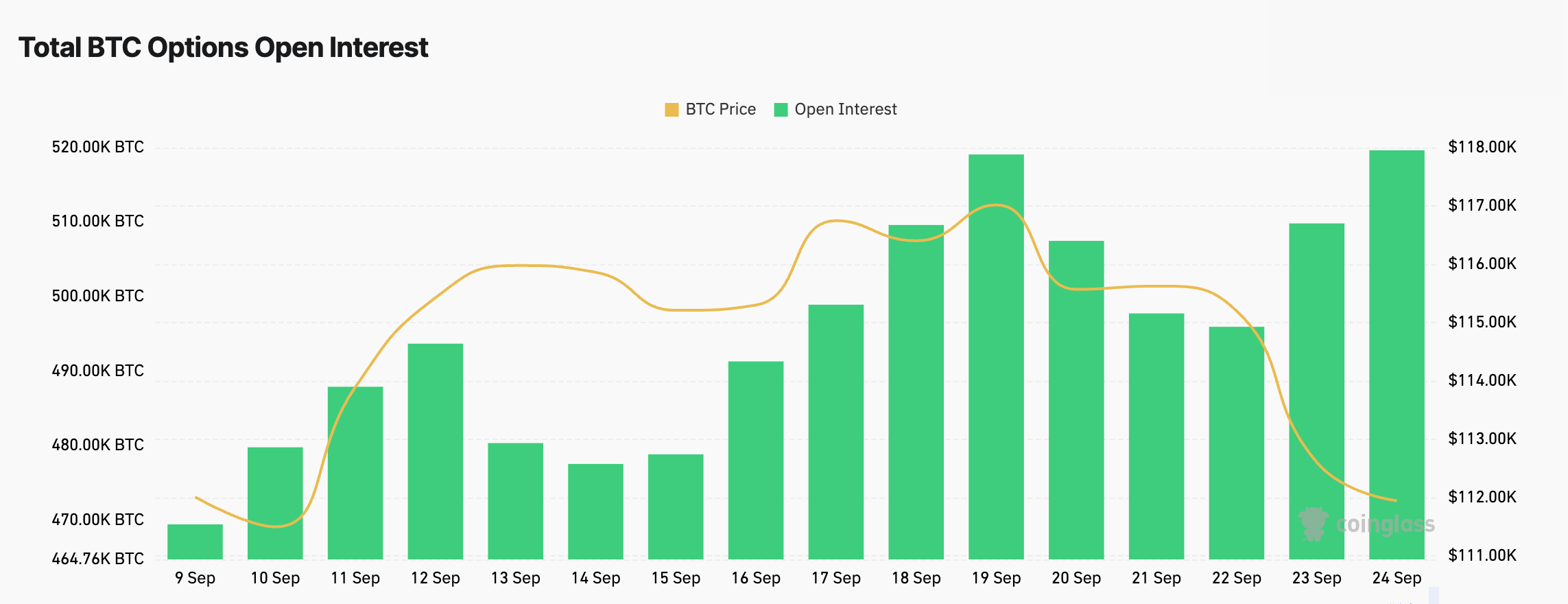Select the 19 Sep open interest bar
1568x604 pixels.
(x=996, y=356)
